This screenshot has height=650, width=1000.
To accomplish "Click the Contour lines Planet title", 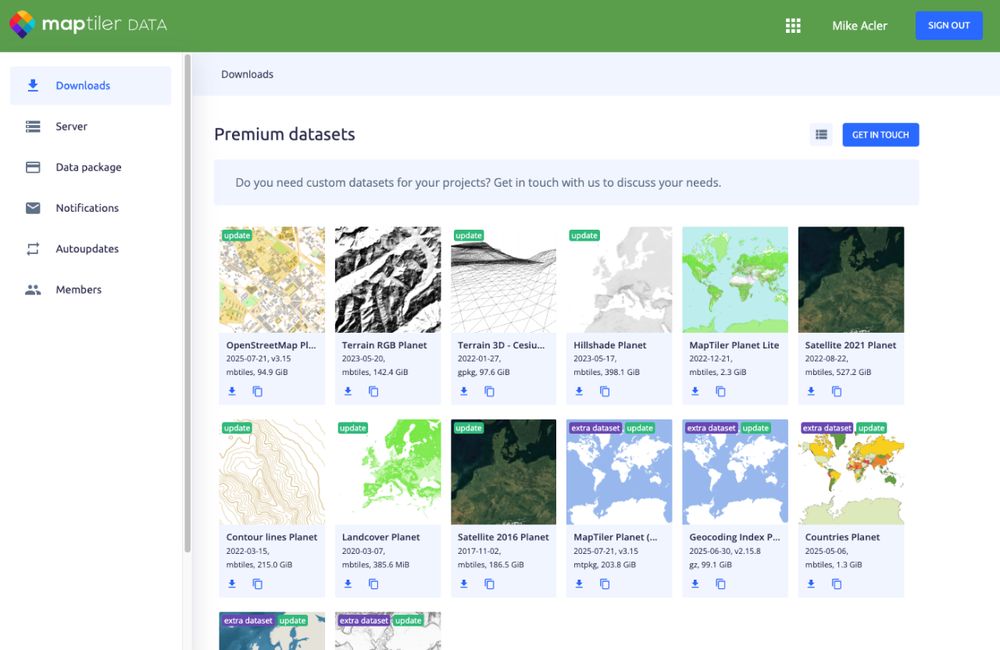I will [x=272, y=537].
